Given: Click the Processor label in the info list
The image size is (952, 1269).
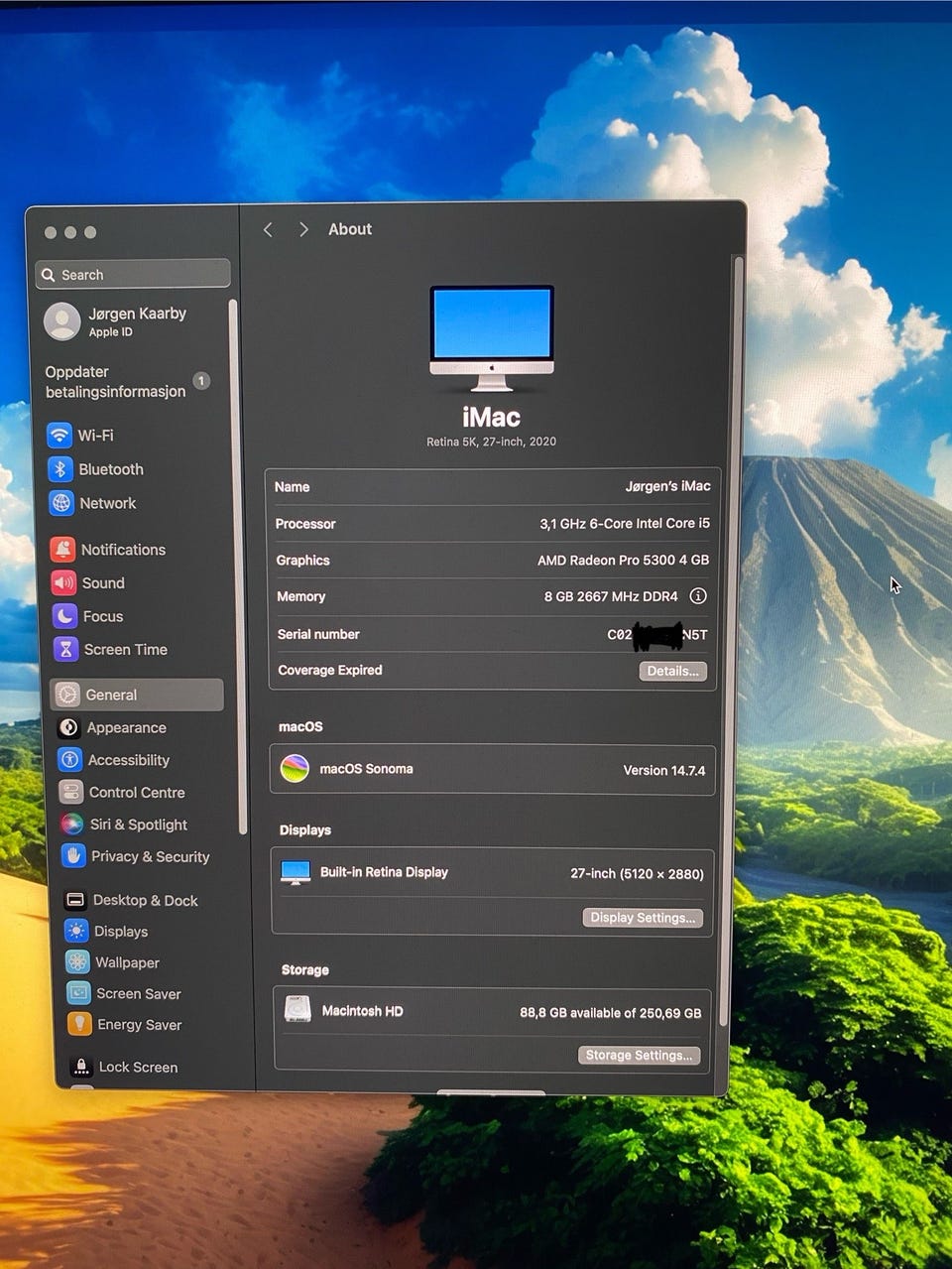Looking at the screenshot, I should click(305, 524).
